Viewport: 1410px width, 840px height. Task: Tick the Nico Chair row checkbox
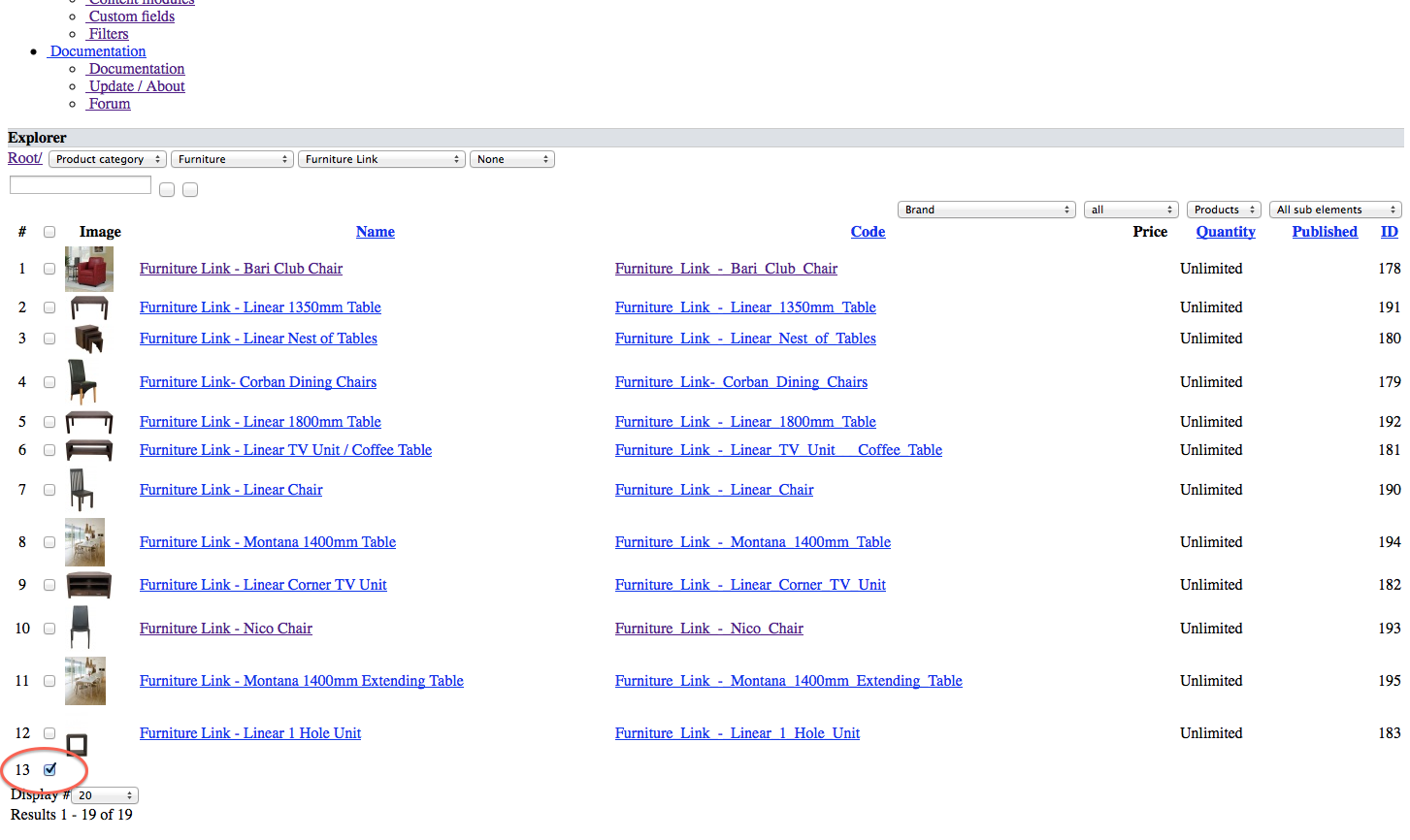tap(49, 629)
